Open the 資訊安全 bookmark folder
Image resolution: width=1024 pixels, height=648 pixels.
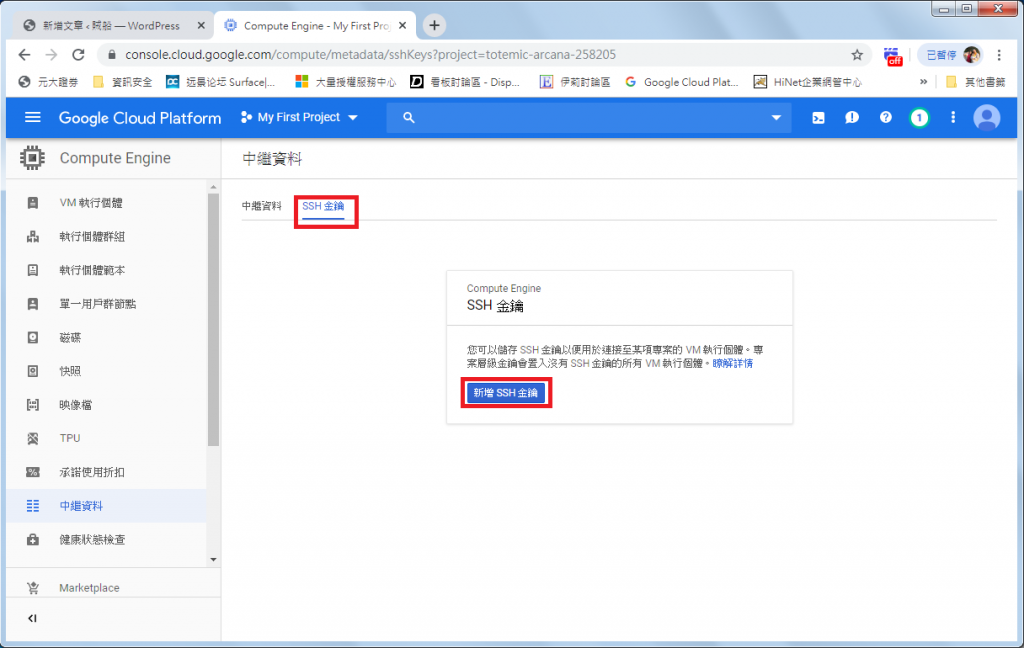coord(122,82)
